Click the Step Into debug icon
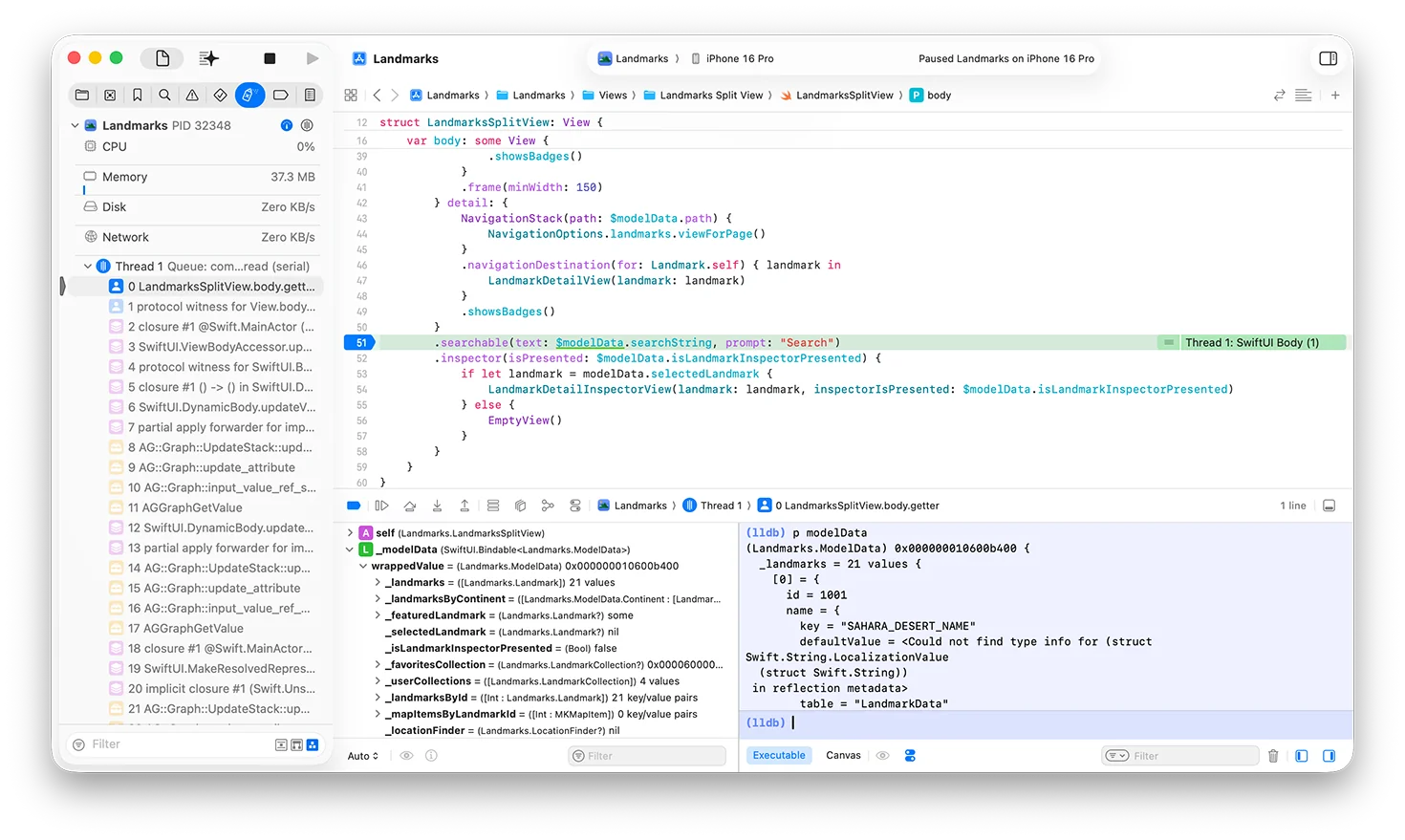This screenshot has height=840, width=1405. pyautogui.click(x=437, y=506)
